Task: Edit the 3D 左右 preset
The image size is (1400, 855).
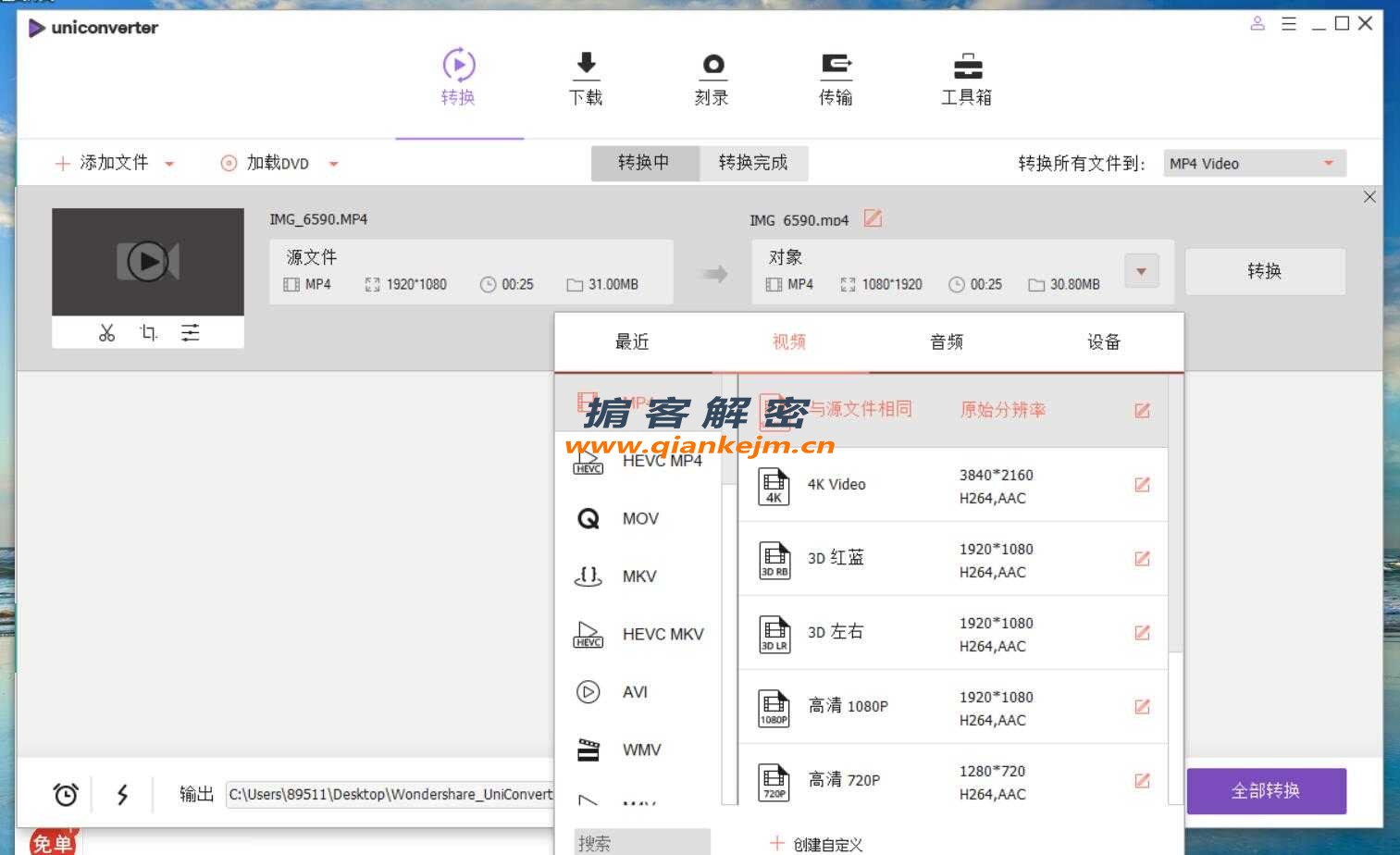Action: click(x=1143, y=633)
